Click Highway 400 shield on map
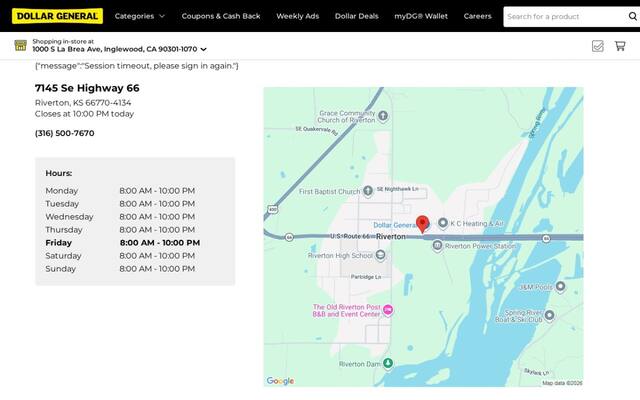The width and height of the screenshot is (640, 400). click(x=273, y=209)
